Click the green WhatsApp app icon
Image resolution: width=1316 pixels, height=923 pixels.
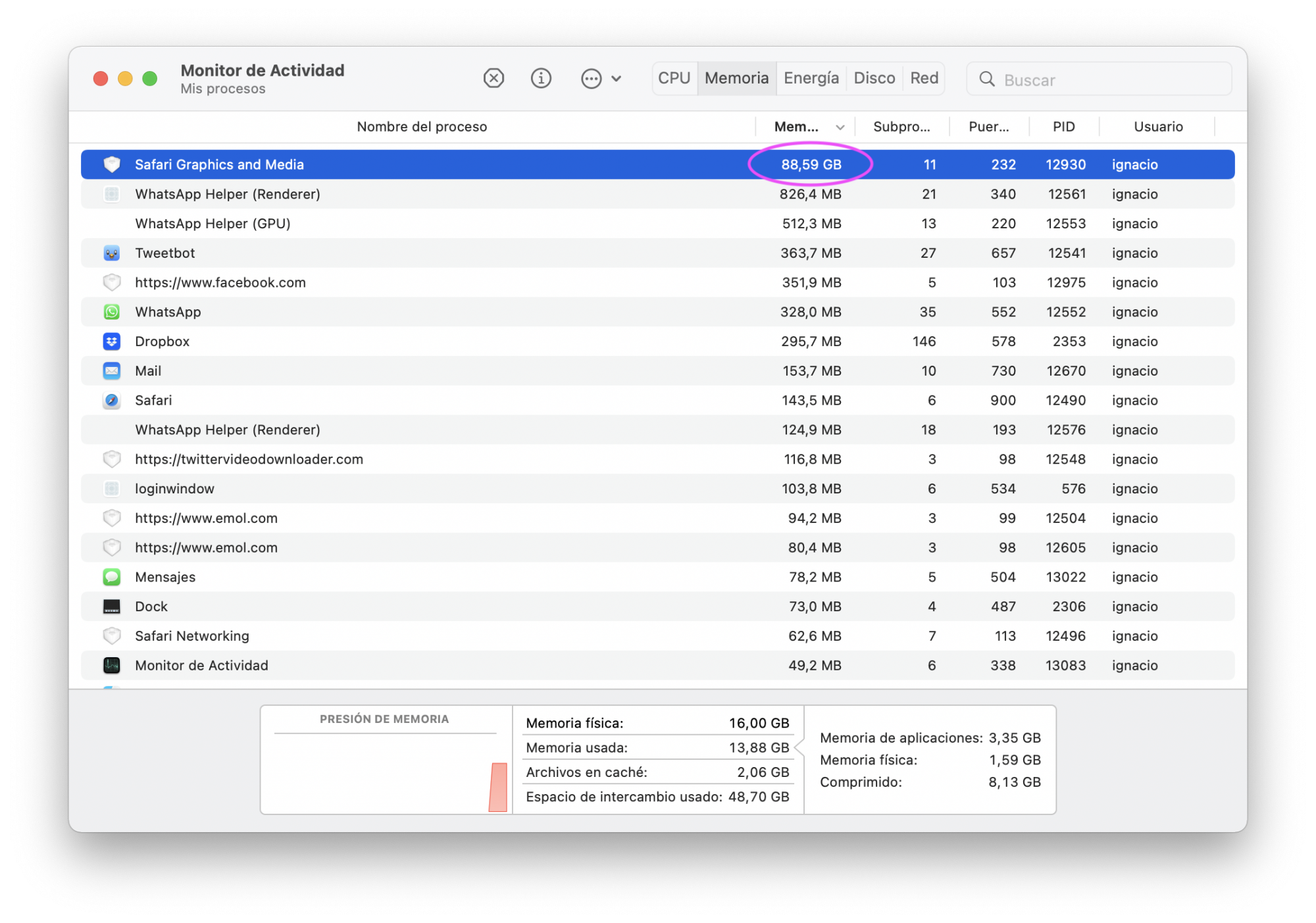click(x=112, y=312)
